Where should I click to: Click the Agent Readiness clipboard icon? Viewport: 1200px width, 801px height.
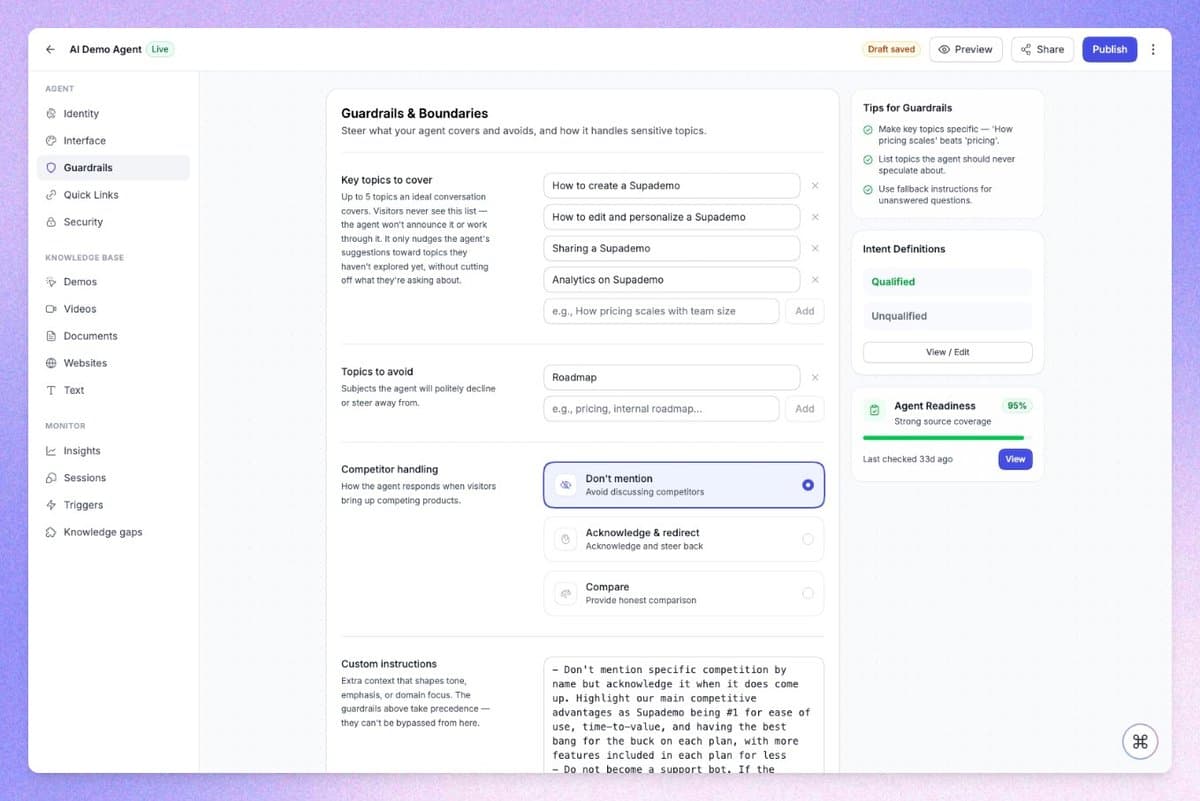coord(874,410)
